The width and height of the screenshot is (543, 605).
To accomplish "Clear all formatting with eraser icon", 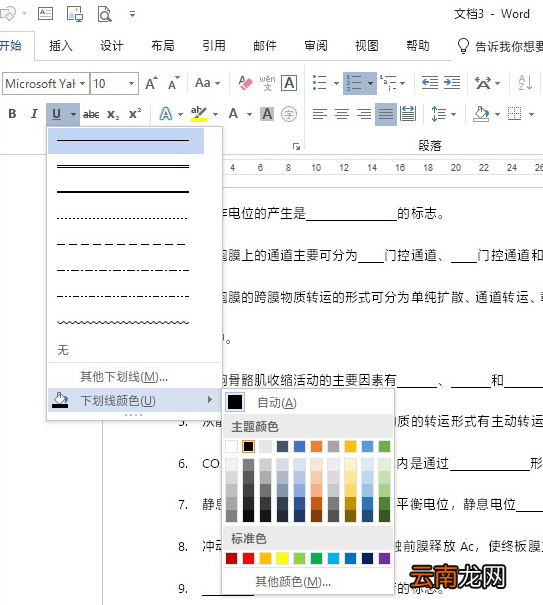I will [245, 83].
